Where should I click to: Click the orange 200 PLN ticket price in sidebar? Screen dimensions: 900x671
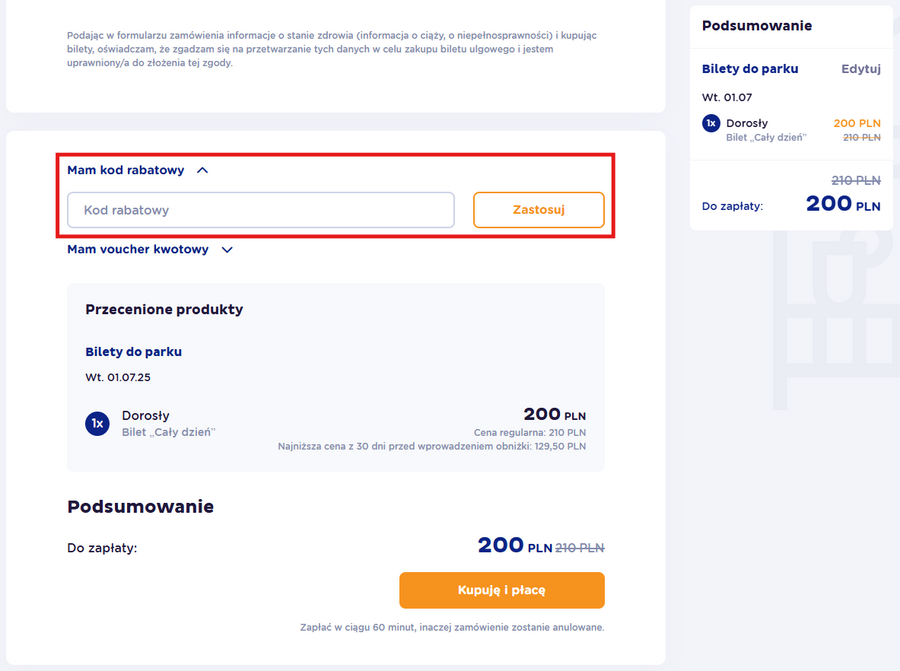[856, 123]
